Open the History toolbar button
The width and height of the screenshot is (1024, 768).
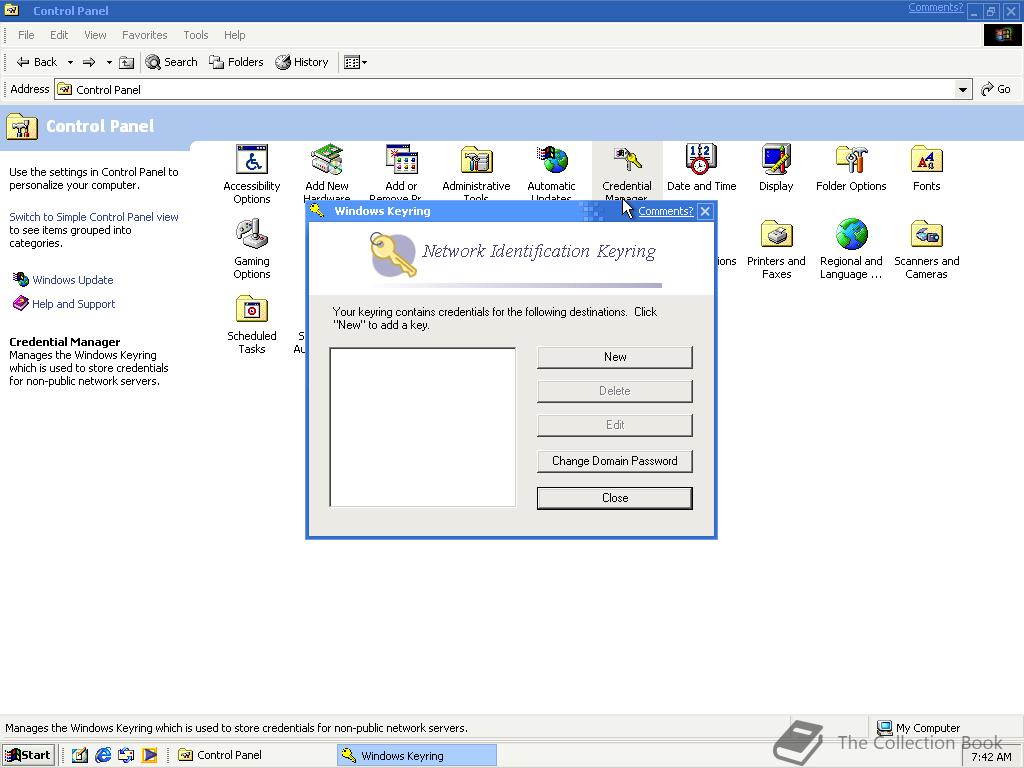[302, 62]
